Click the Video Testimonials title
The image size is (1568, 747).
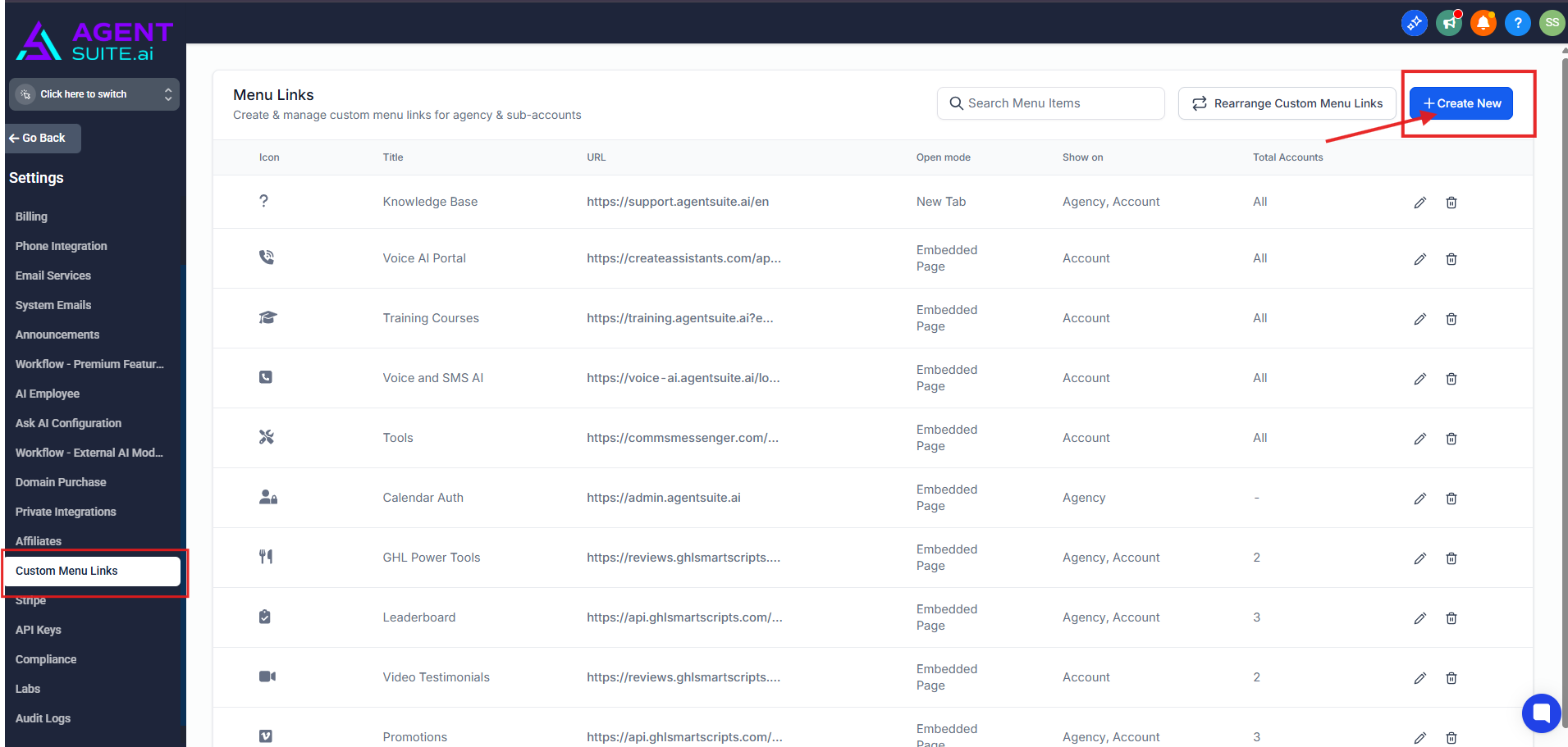(437, 677)
